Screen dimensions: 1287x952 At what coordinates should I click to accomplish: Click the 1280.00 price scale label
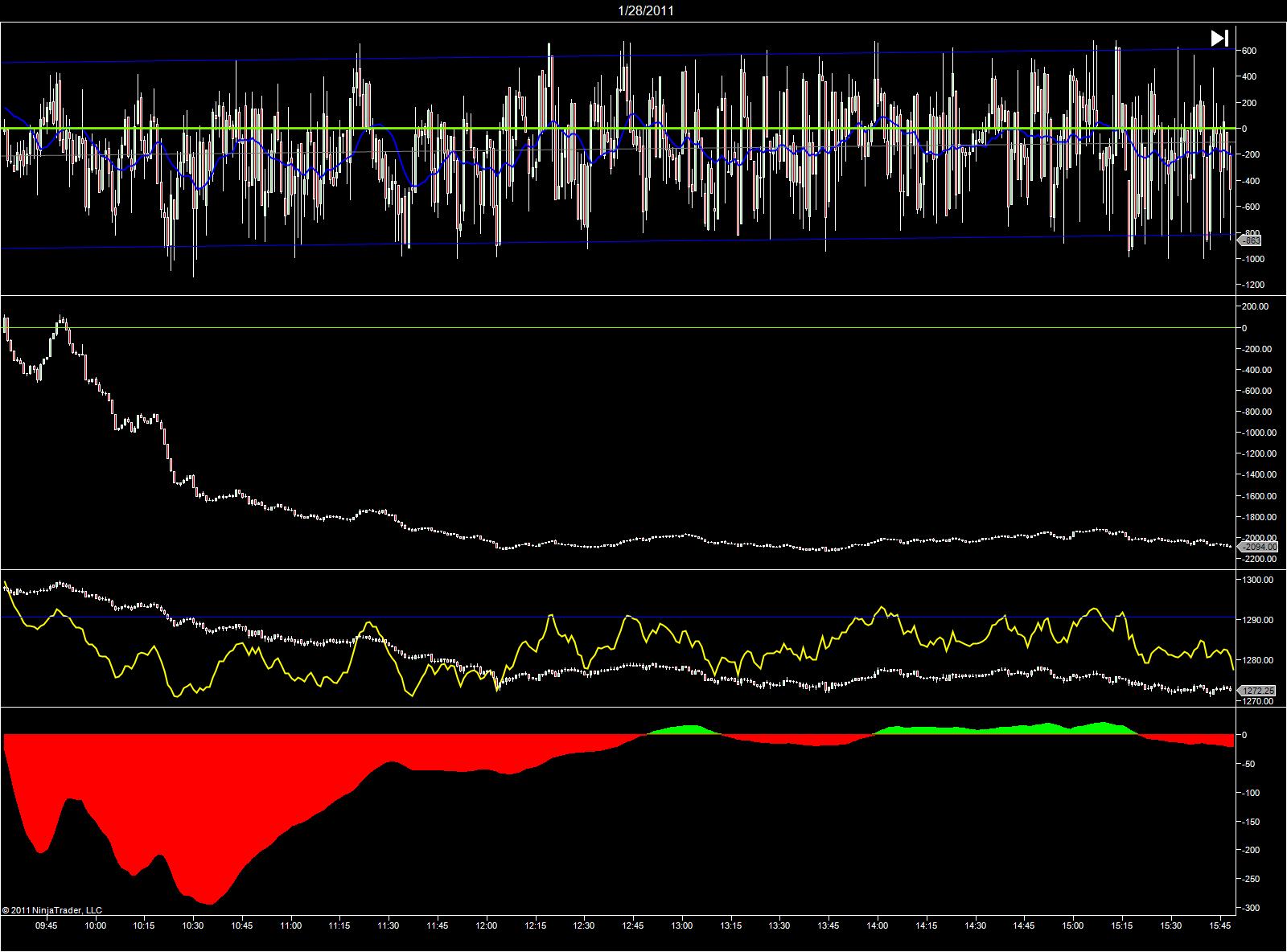point(1258,660)
